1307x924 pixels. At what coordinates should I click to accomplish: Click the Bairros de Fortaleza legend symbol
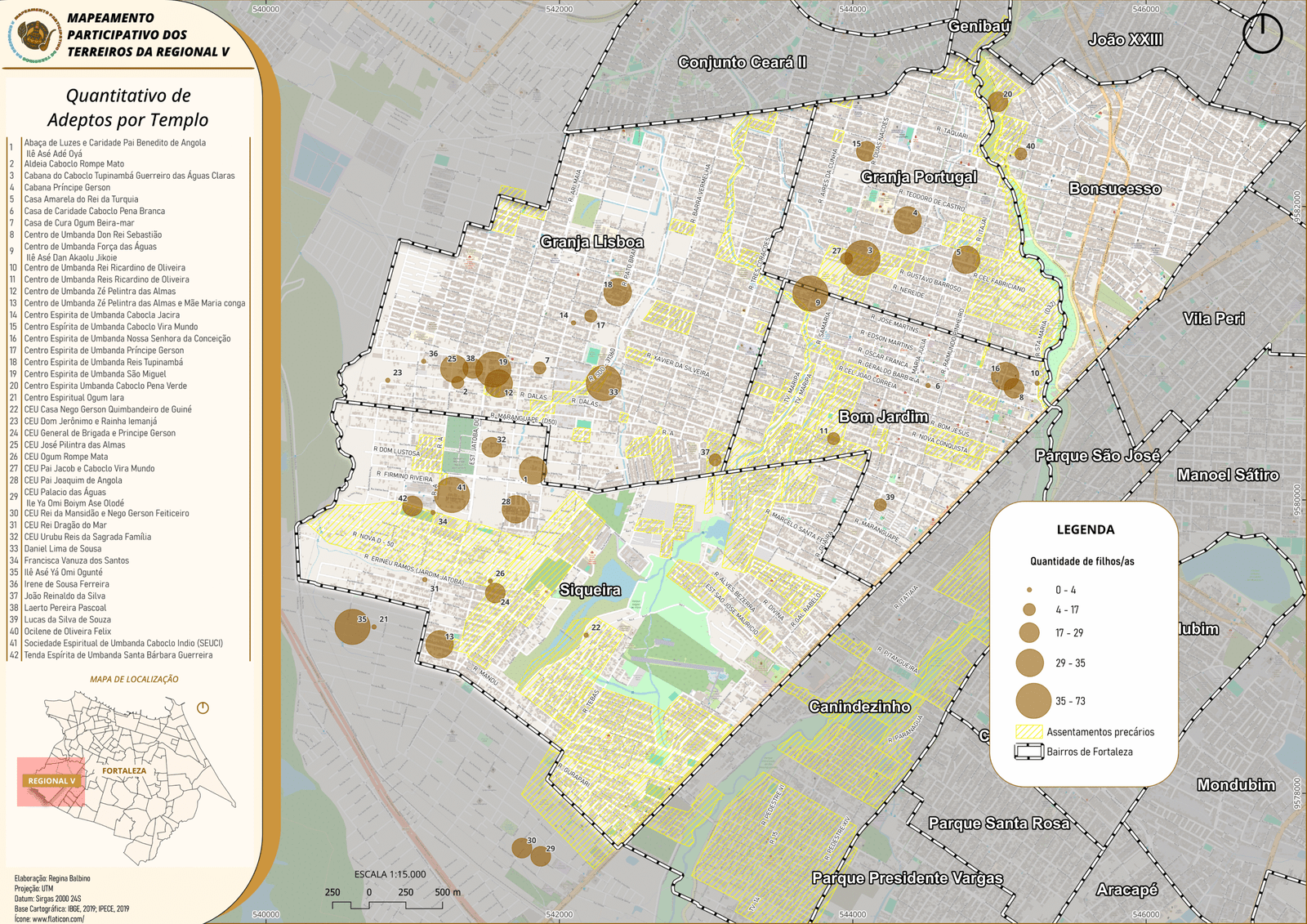[x=1028, y=752]
